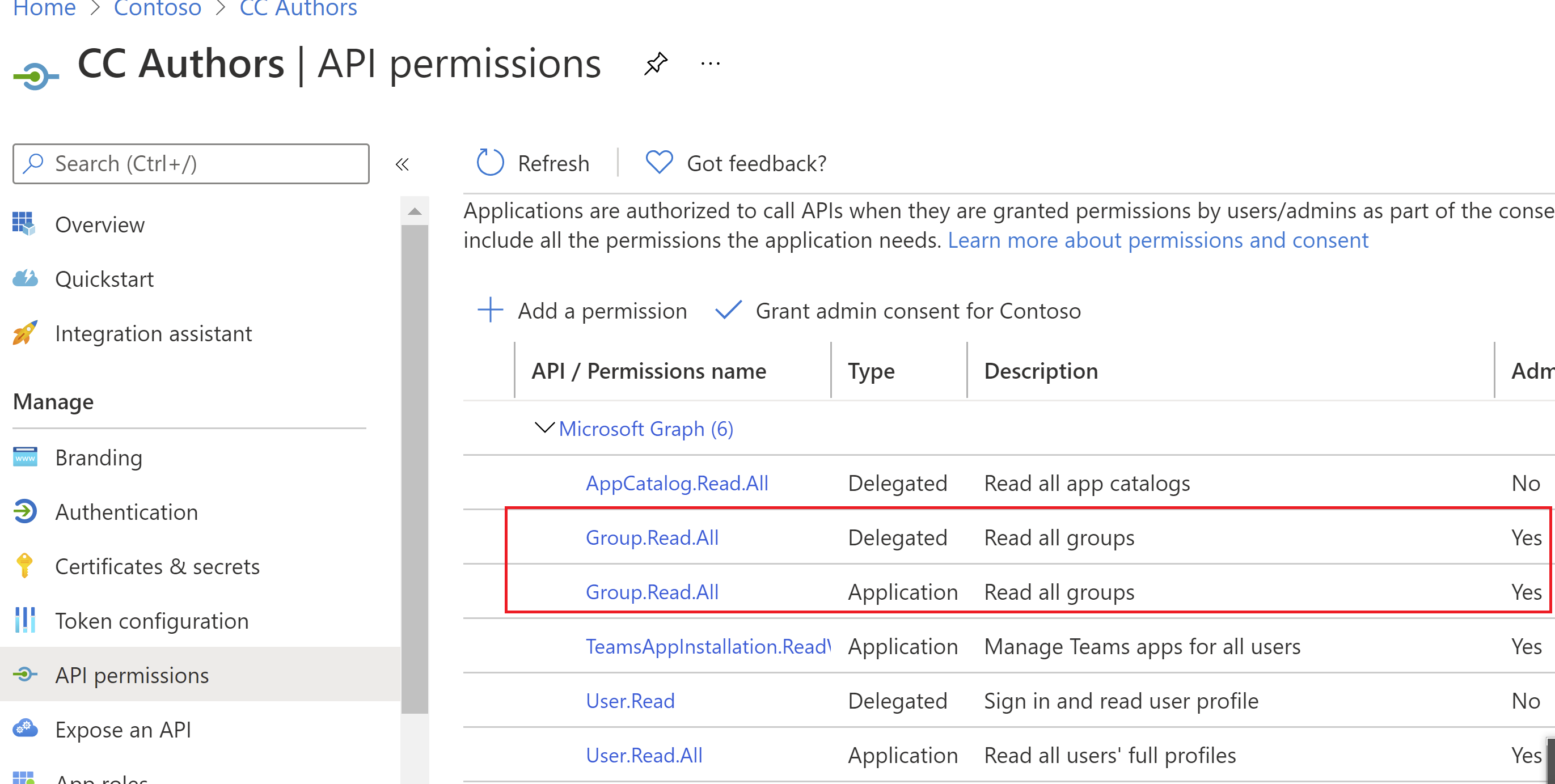This screenshot has height=784, width=1555.
Task: Open Learn more about permissions link
Action: click(x=1157, y=240)
